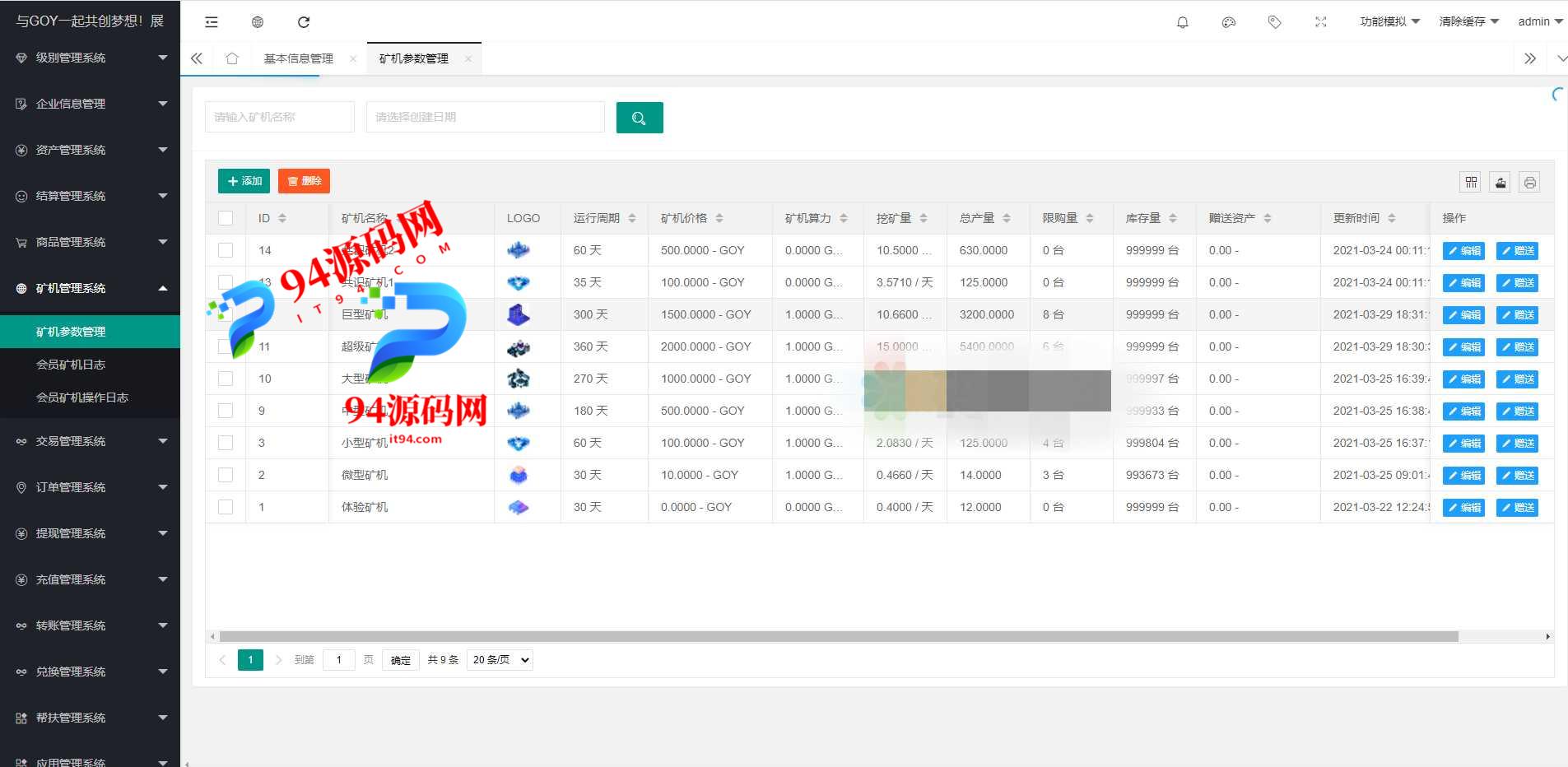1568x767 pixels.
Task: Click the horizontal table scrollbar
Action: [x=838, y=636]
